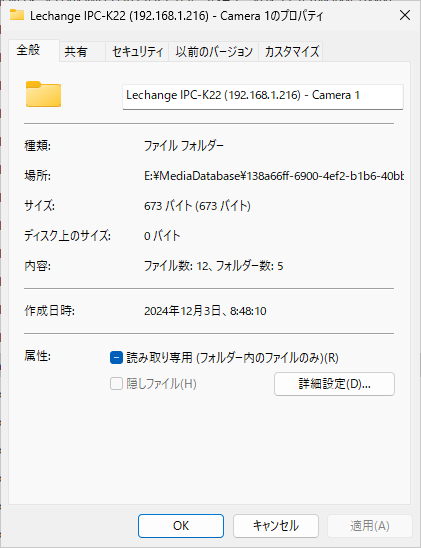Confirm with the OK button
Viewport: 421px width, 548px height.
point(181,526)
